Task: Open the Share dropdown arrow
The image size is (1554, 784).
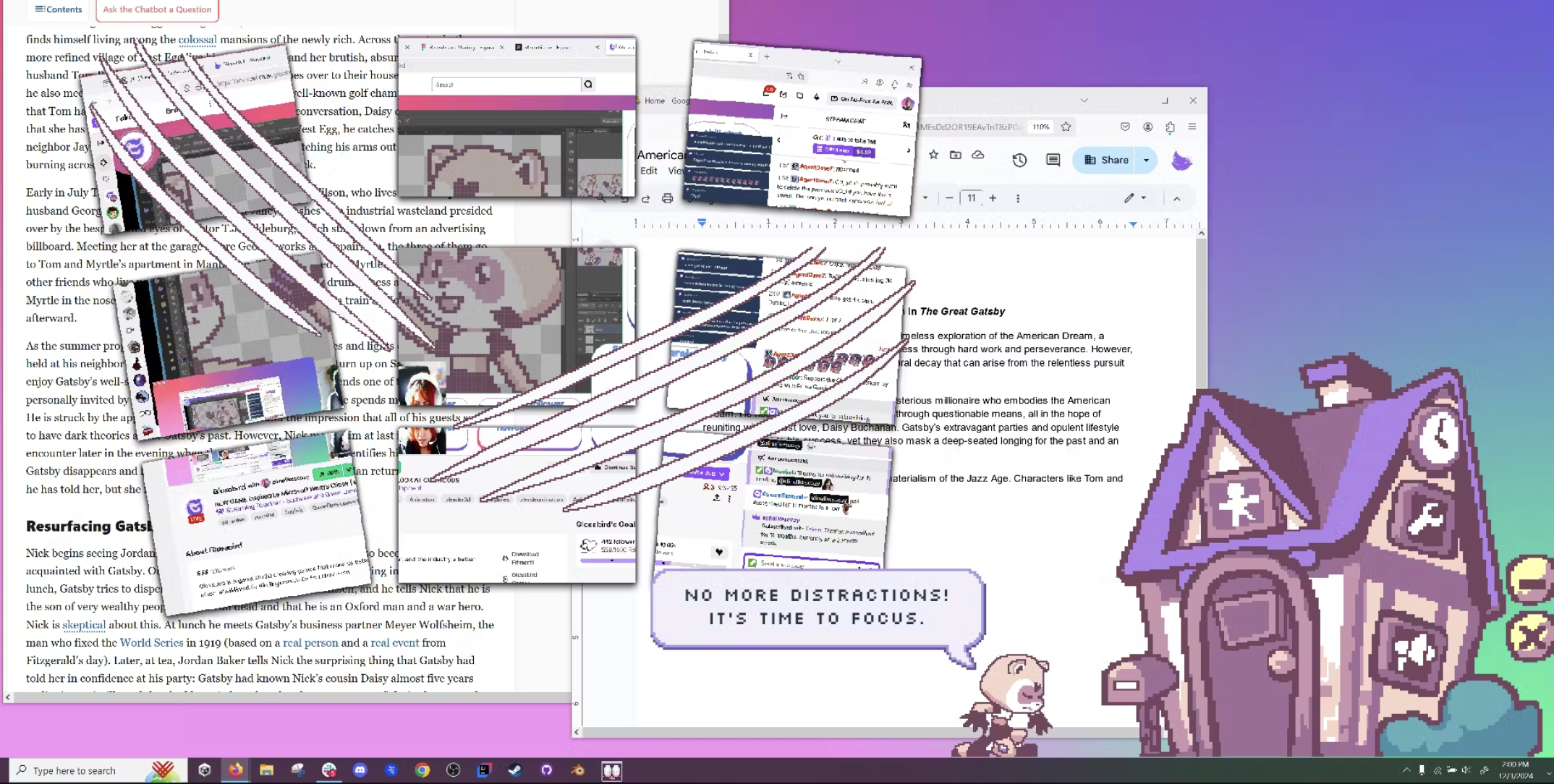Action: click(1146, 160)
